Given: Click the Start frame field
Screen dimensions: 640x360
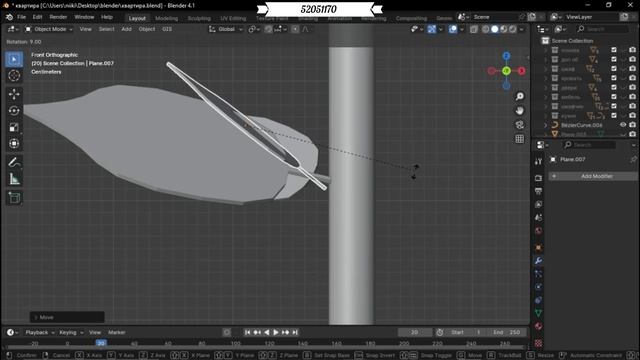Looking at the screenshot, I should click(x=466, y=332).
